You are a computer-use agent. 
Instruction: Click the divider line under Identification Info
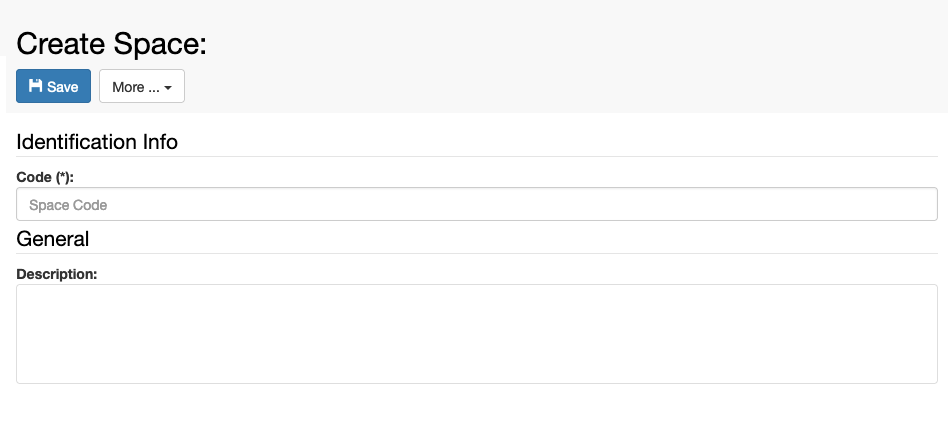pyautogui.click(x=476, y=156)
